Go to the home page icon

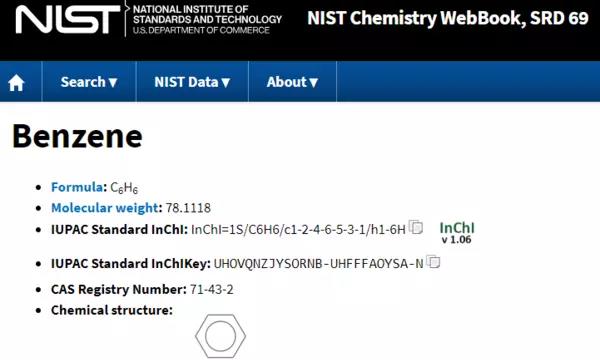click(16, 82)
